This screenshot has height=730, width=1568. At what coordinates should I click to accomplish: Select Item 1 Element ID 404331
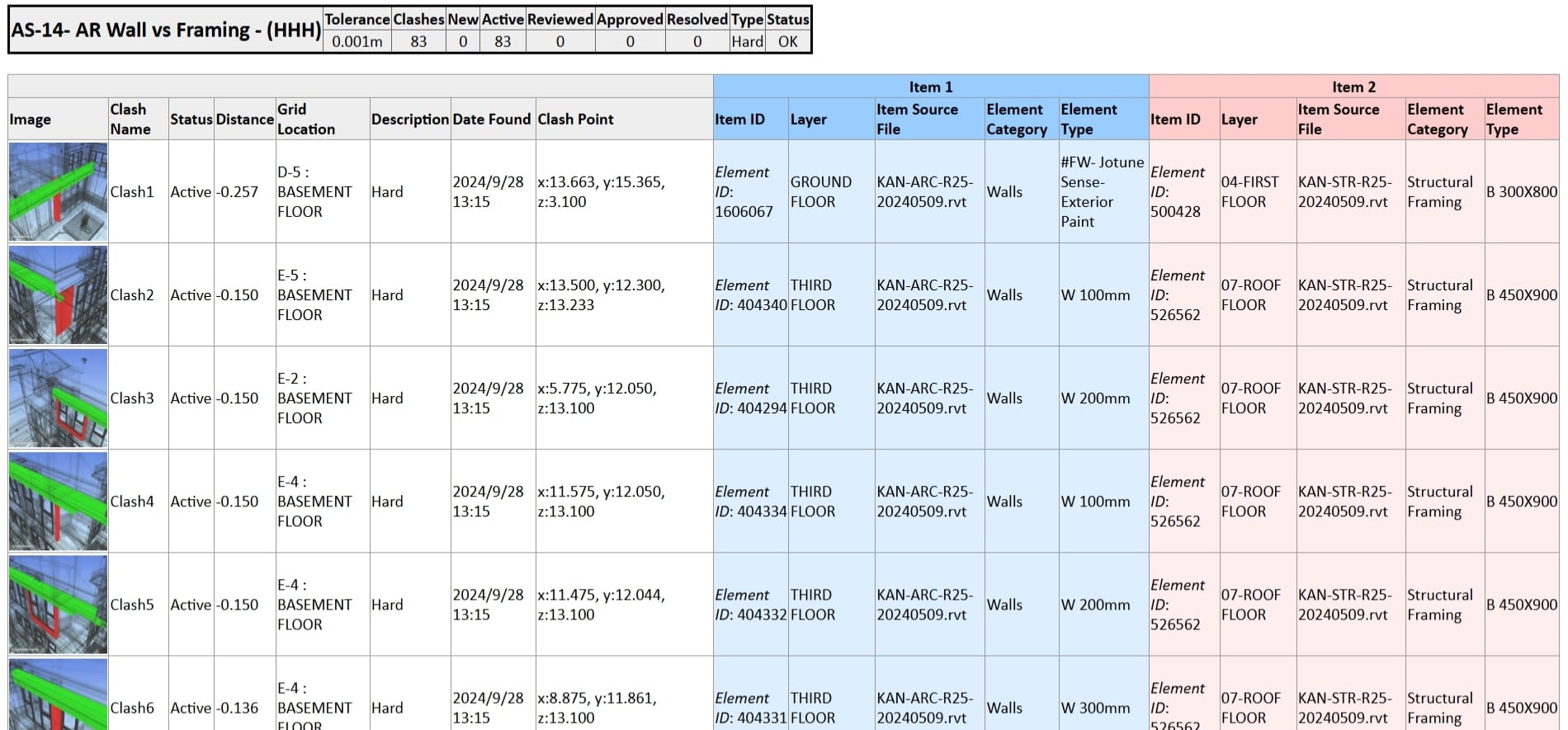pyautogui.click(x=751, y=708)
